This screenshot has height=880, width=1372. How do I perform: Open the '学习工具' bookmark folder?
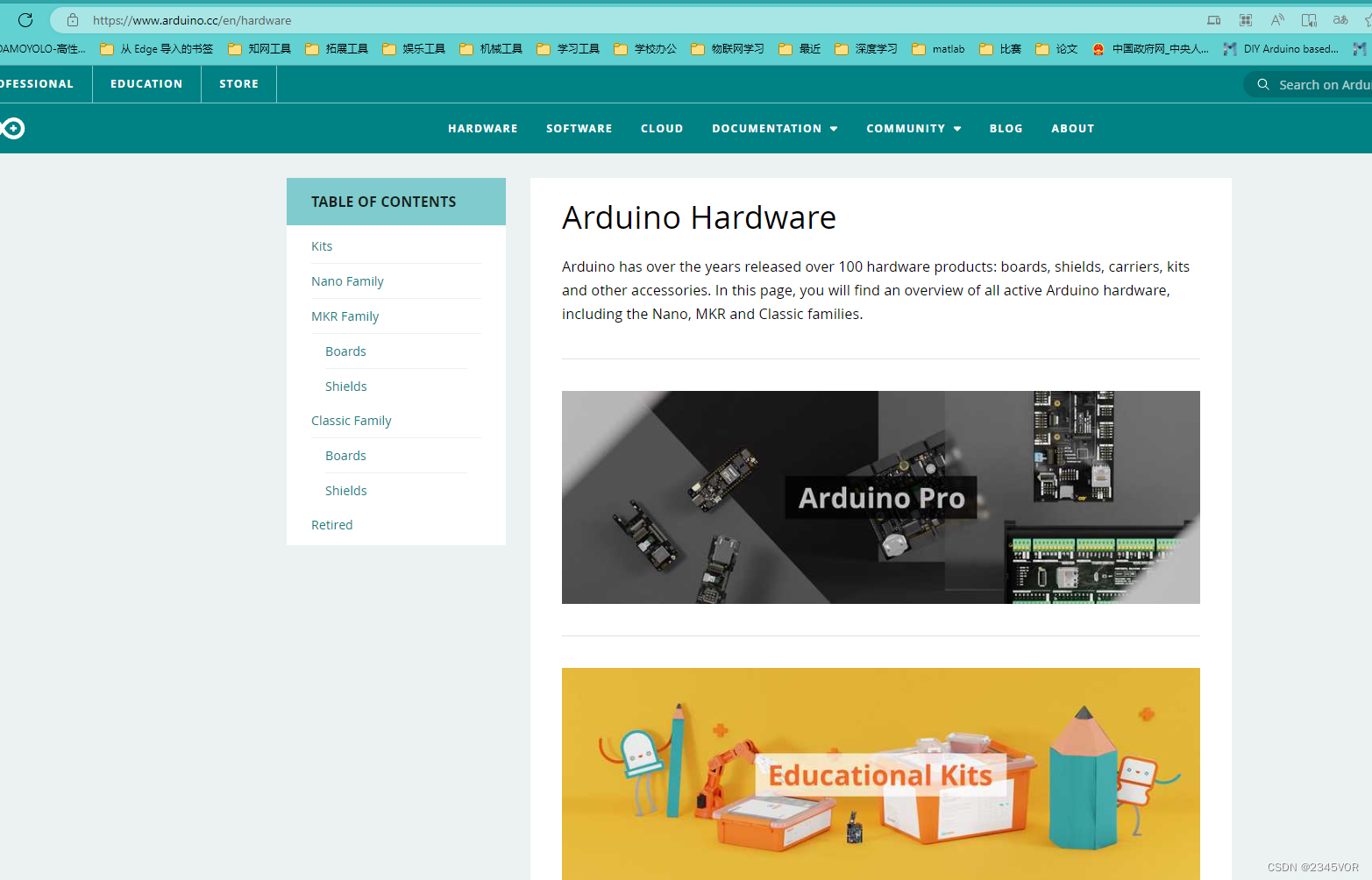tap(568, 49)
